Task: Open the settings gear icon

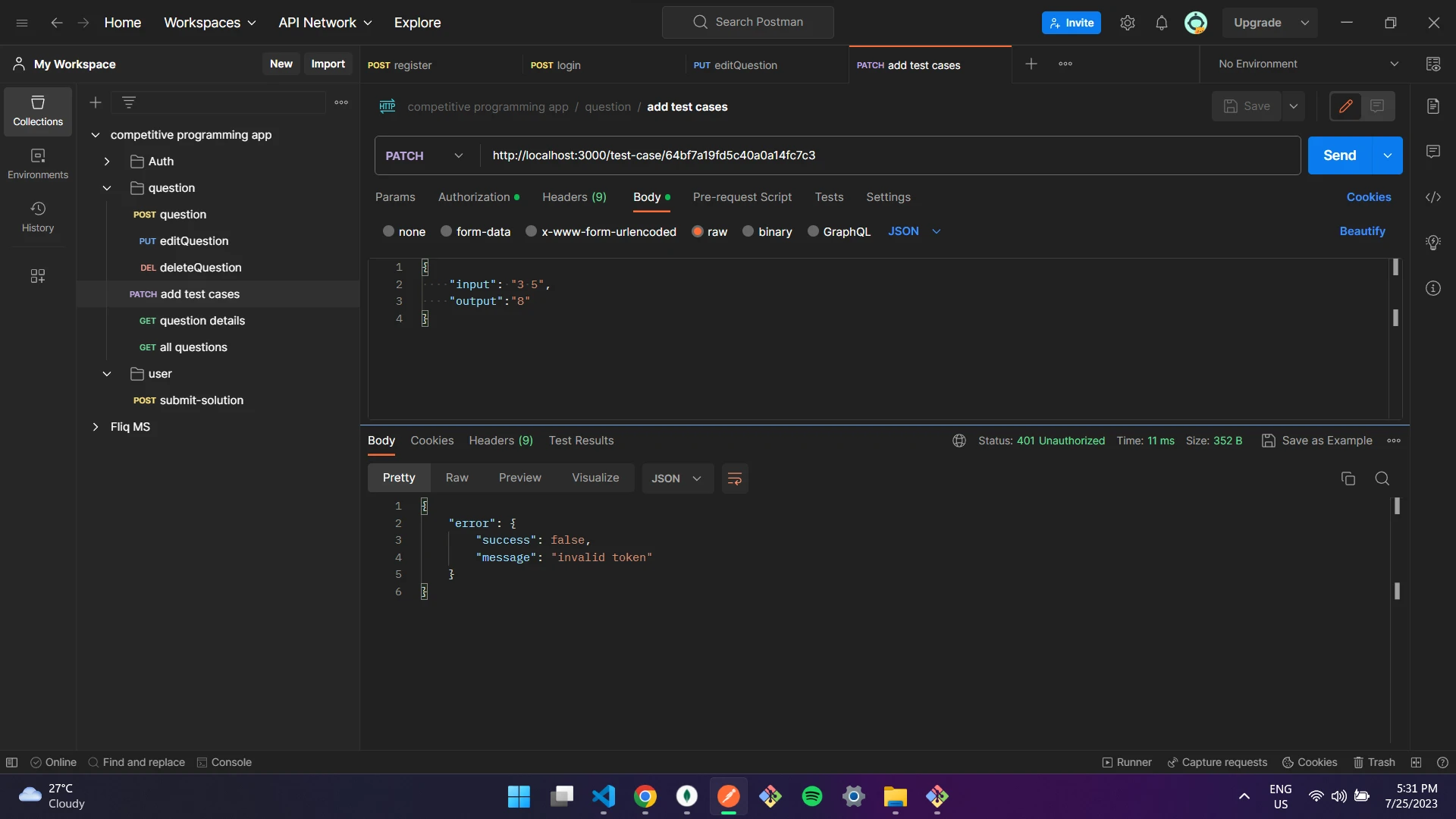Action: (1128, 23)
